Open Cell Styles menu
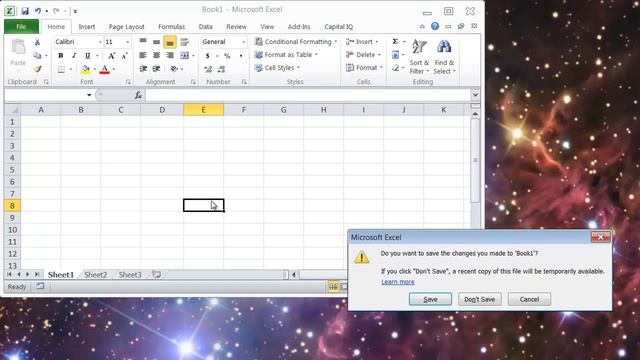The width and height of the screenshot is (640, 360). tap(277, 68)
